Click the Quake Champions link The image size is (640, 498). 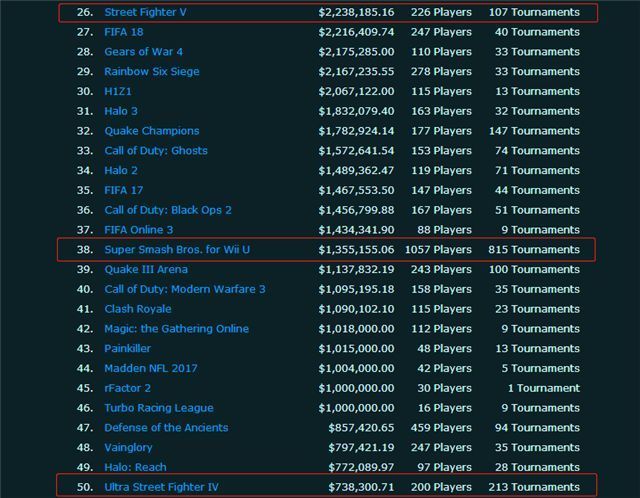click(x=152, y=131)
